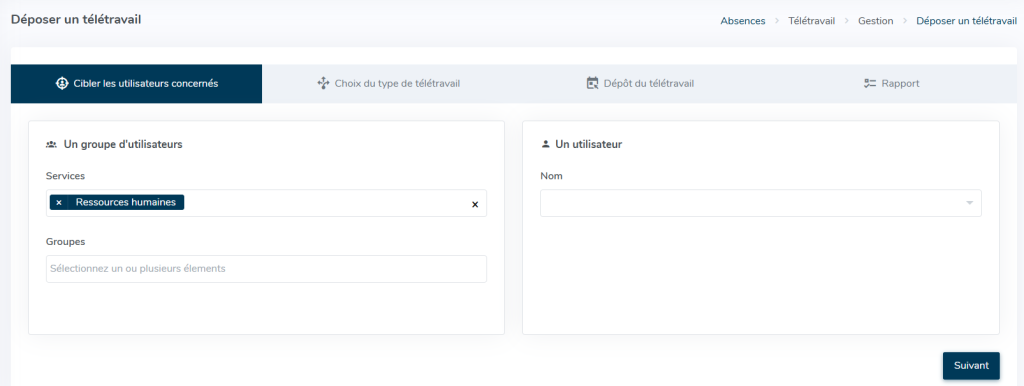This screenshot has height=386, width=1024.
Task: Clear all selections in the Services field
Action: (x=475, y=204)
